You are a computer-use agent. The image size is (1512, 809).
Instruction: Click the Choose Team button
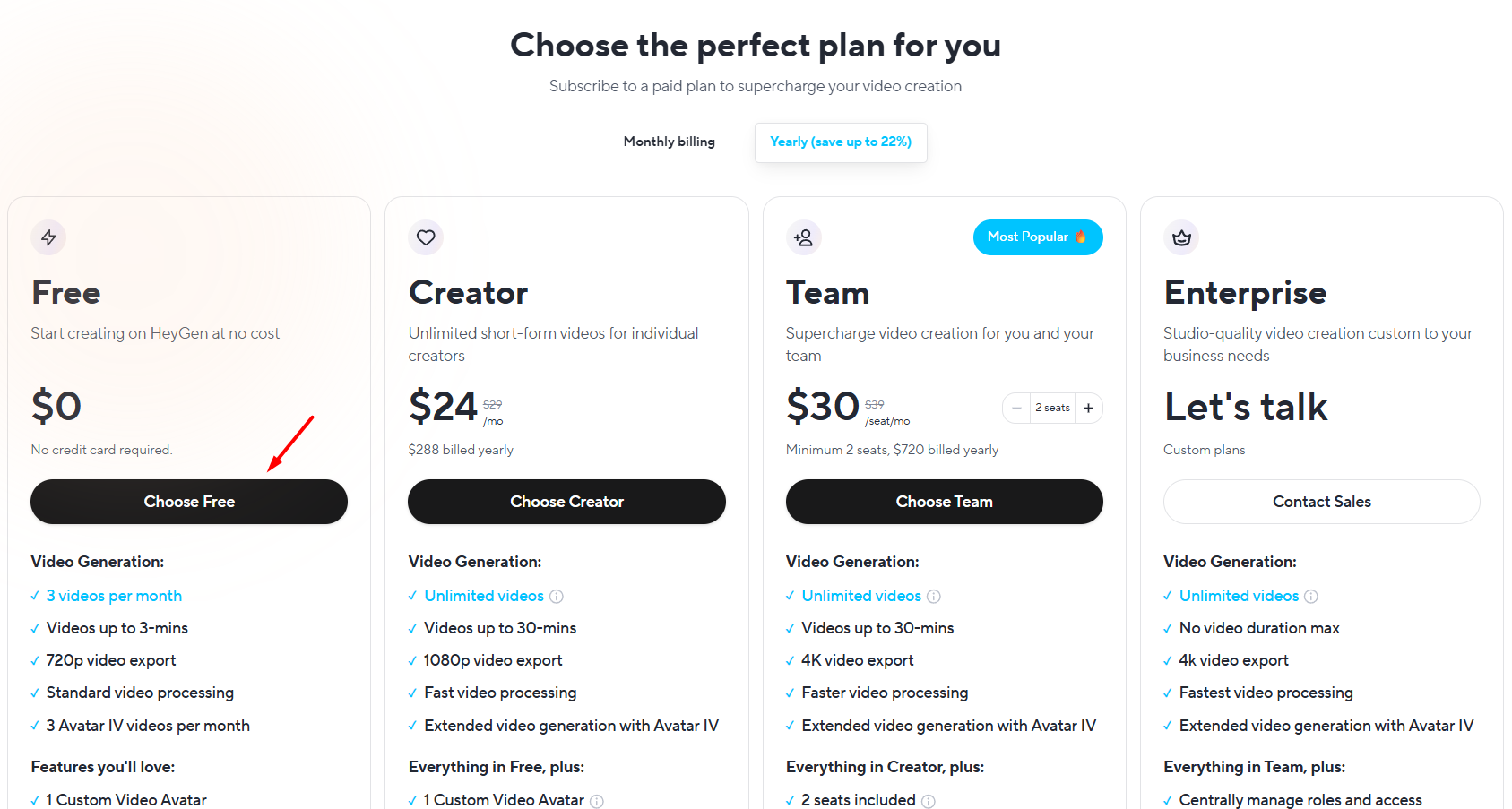(x=945, y=502)
